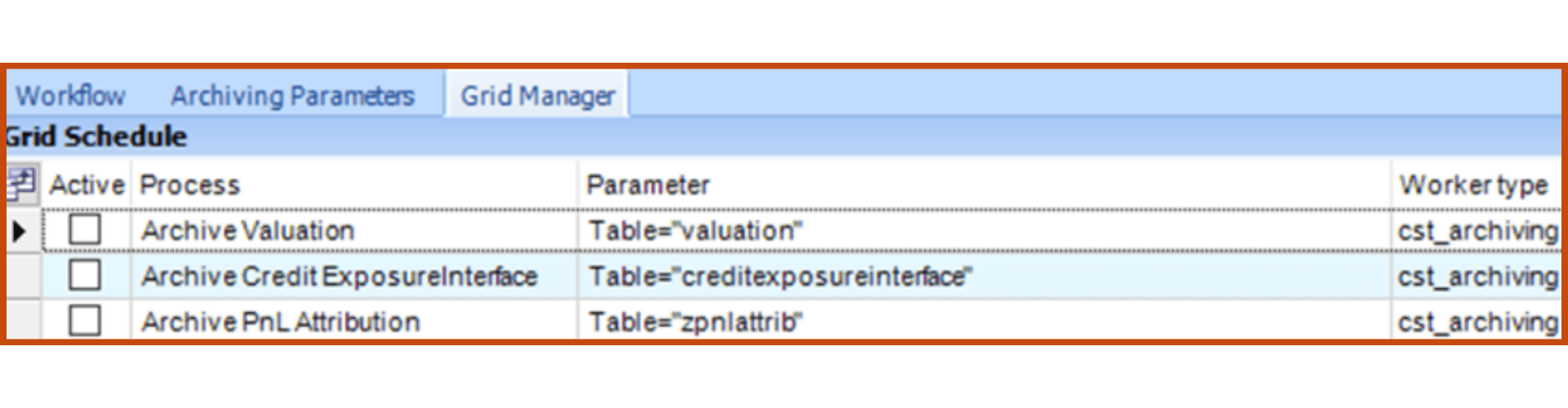Switch to the Workflow tab

click(71, 96)
